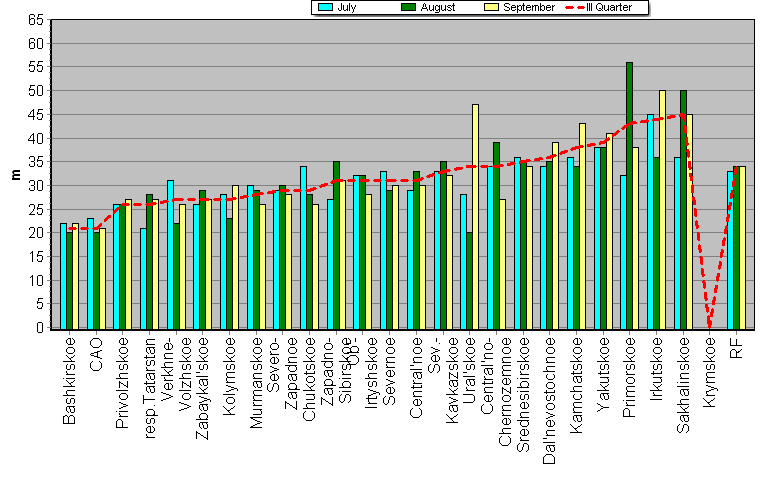Click the yellow September bar for Irkutskoe
Viewport: 777px width, 479px height.
coord(662,210)
